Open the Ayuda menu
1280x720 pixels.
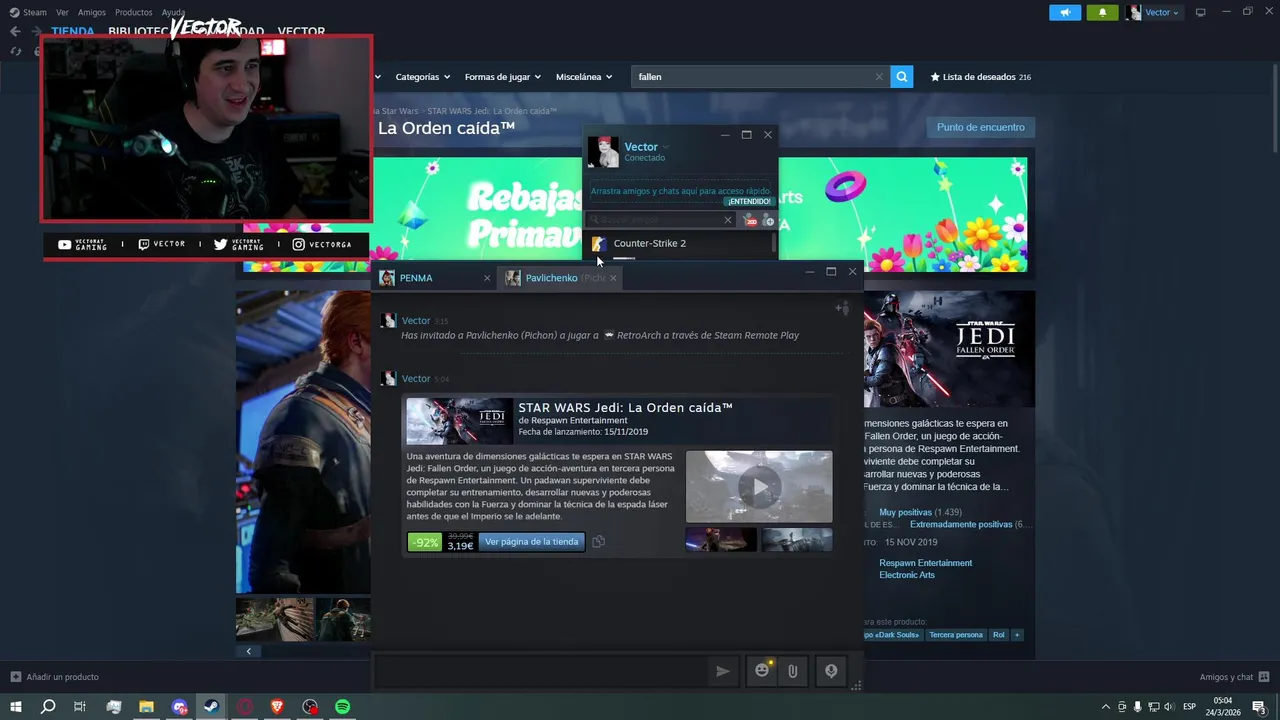pos(173,13)
